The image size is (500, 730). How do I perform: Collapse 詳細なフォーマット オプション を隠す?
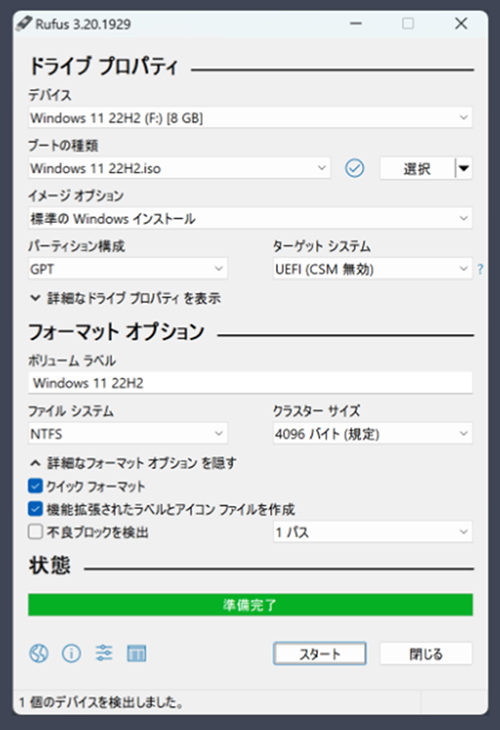coord(133,463)
